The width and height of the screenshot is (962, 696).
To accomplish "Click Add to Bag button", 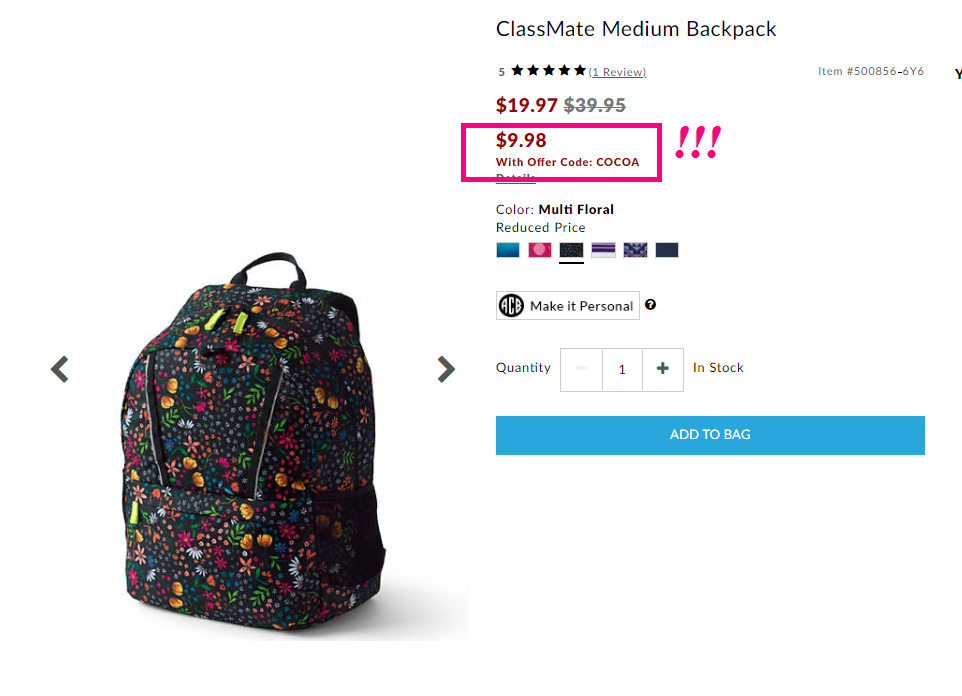I will coord(710,435).
